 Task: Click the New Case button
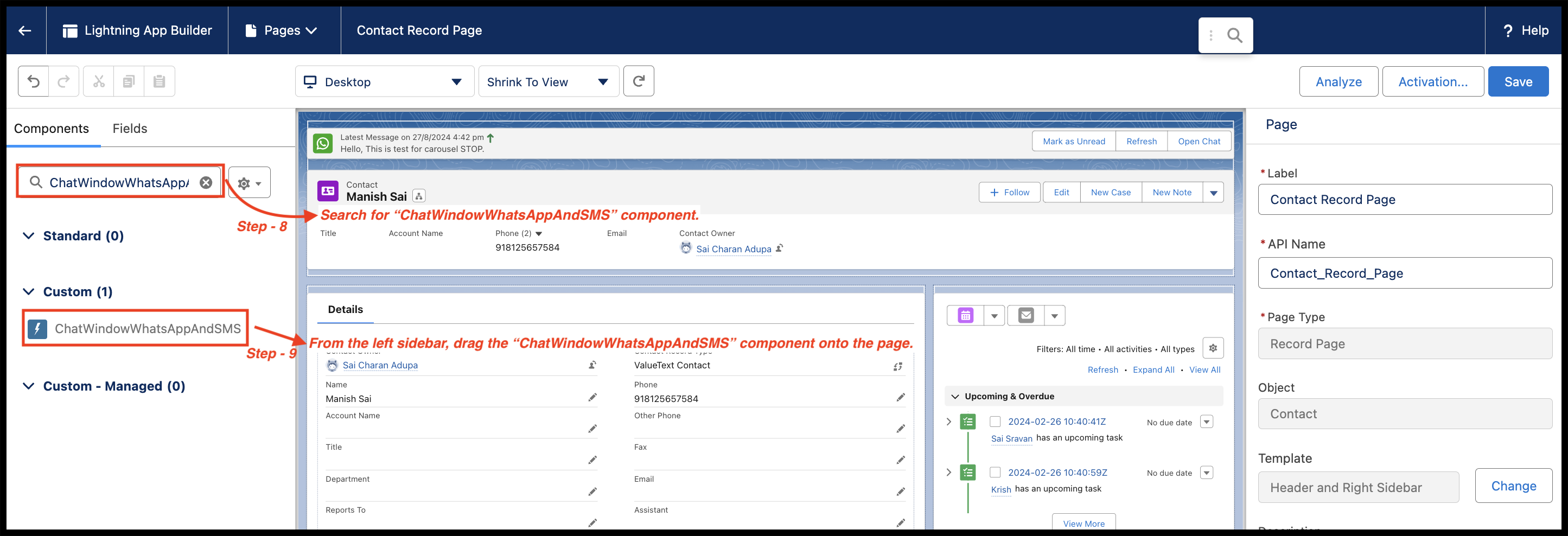[x=1111, y=192]
